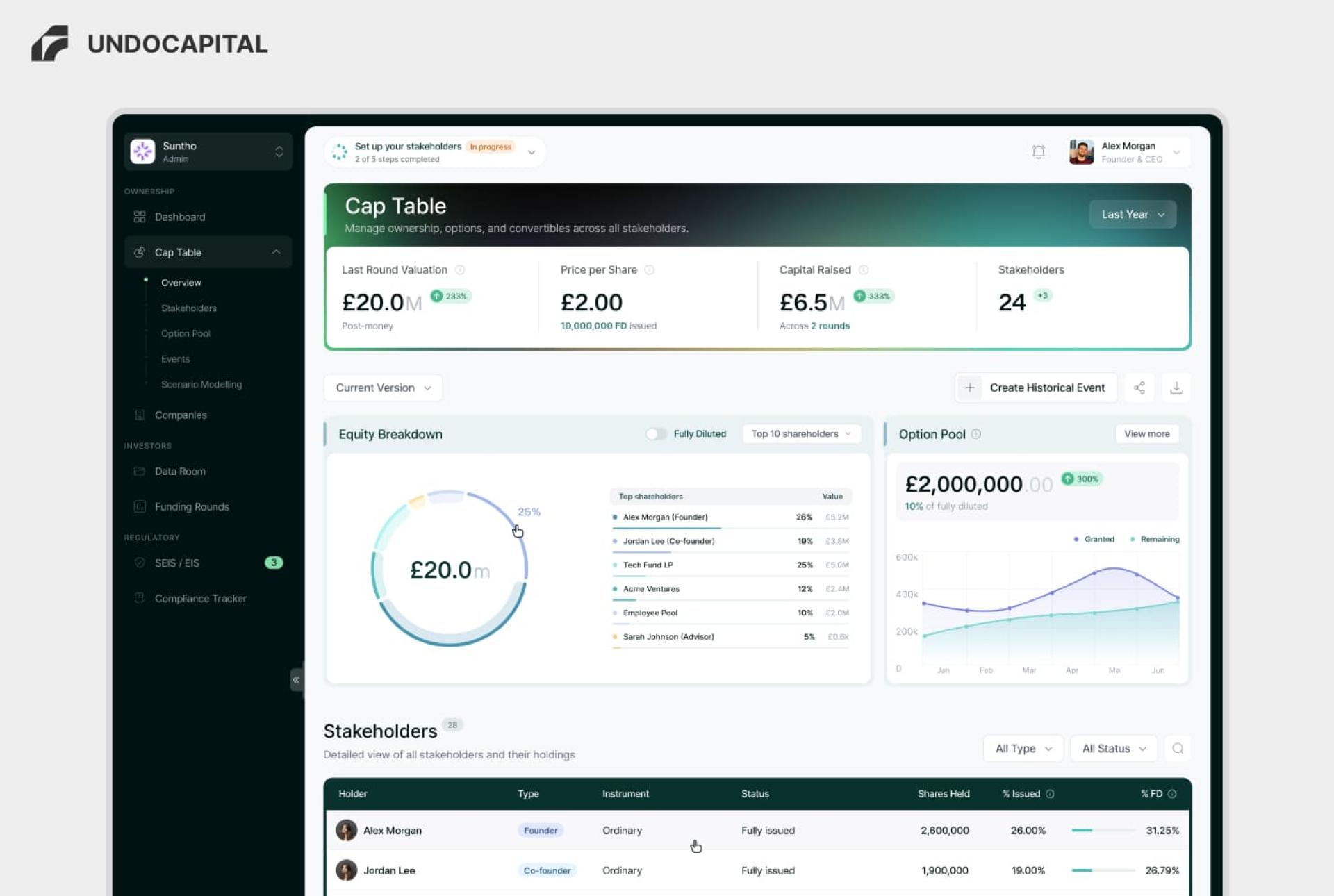Go to Option Pool in the sidebar
1334x896 pixels.
(186, 333)
